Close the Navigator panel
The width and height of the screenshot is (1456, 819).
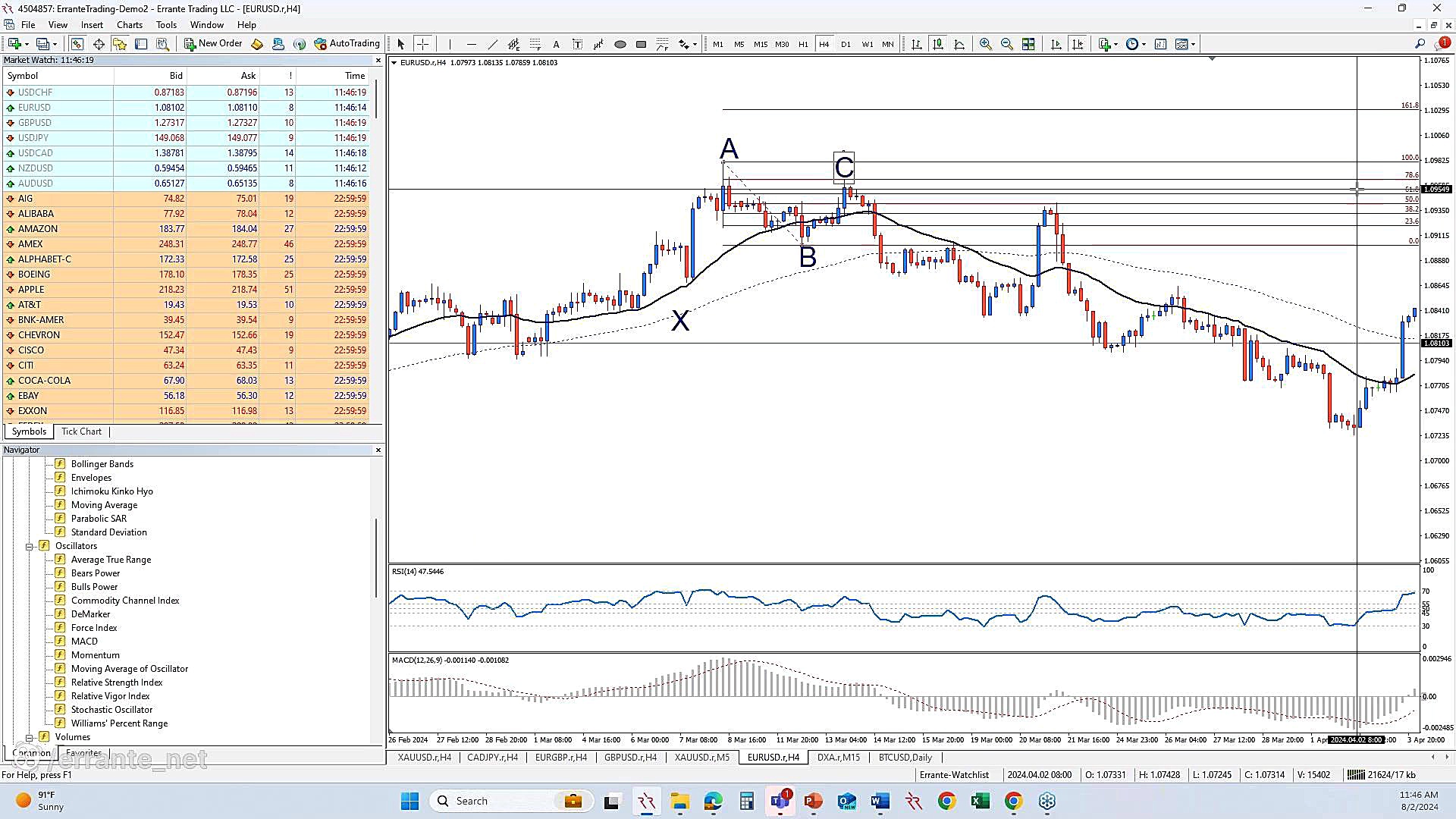point(378,450)
